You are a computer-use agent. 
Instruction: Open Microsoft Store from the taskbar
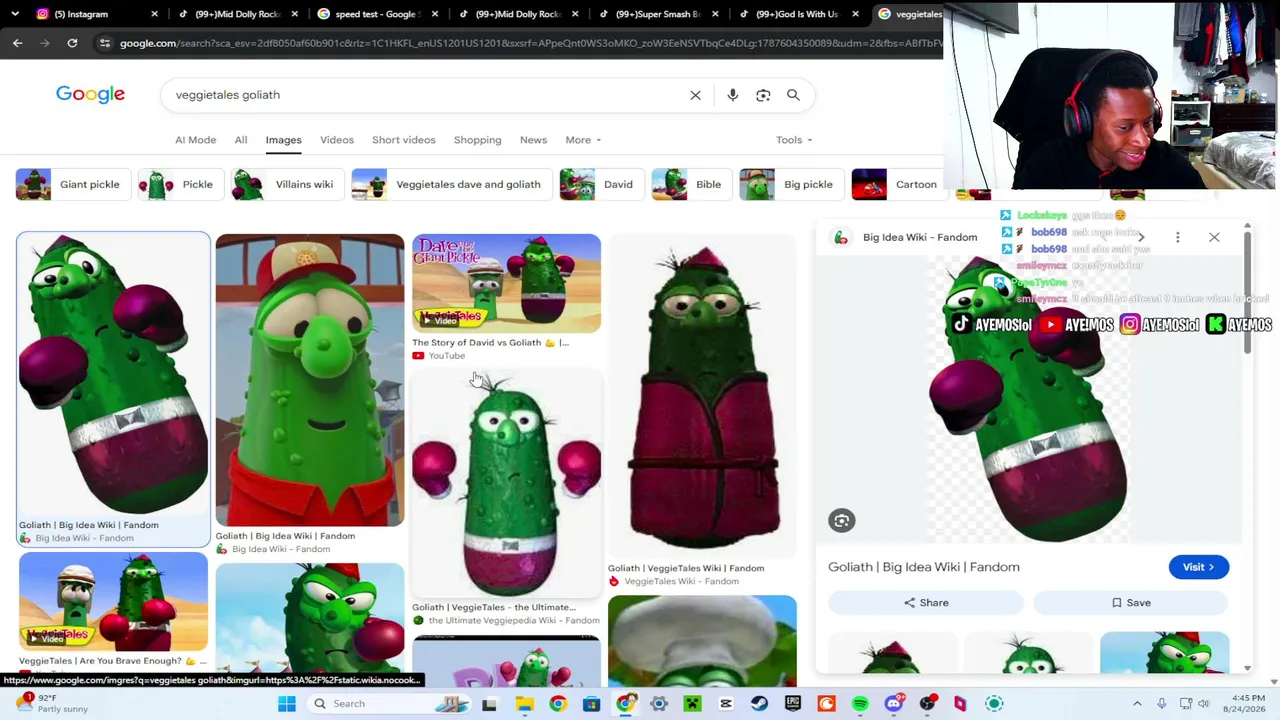pyautogui.click(x=591, y=704)
